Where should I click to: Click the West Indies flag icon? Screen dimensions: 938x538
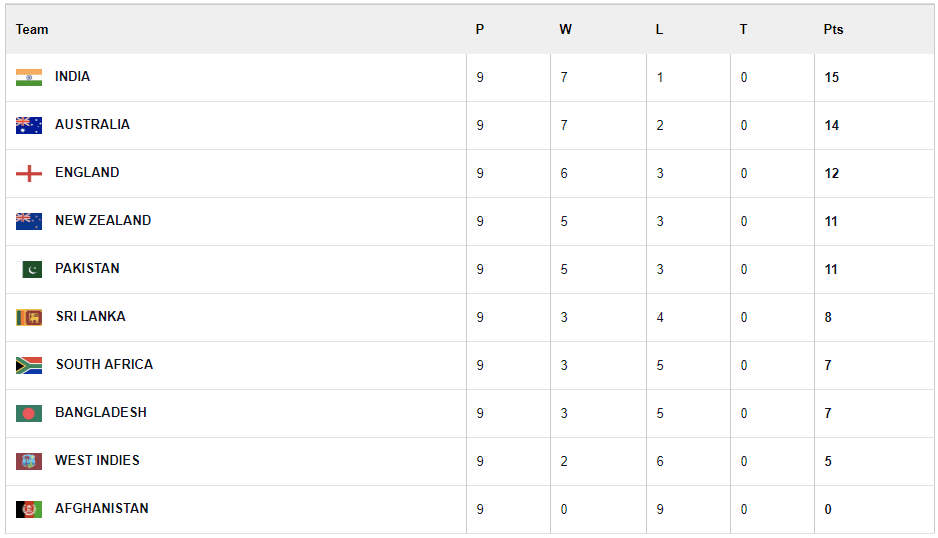(x=29, y=461)
